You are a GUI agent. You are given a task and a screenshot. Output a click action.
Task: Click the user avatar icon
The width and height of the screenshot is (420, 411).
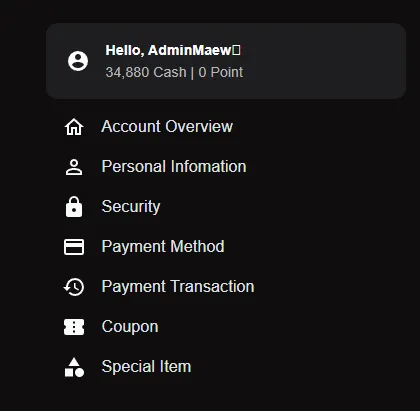[78, 61]
